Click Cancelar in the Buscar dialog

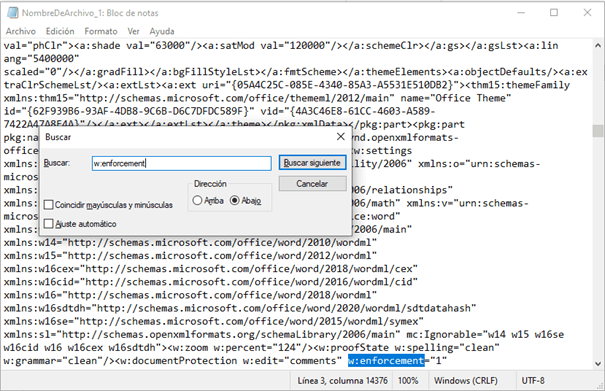[312, 184]
